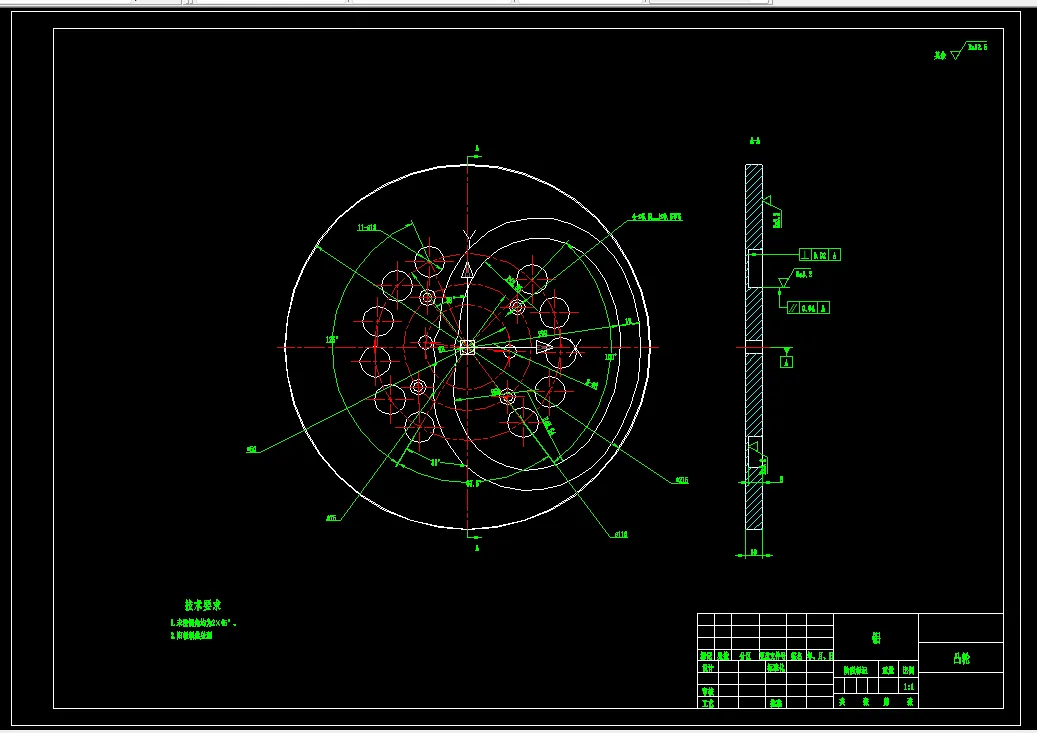Select the 重量 title block cell
Viewport: 1037px width, 733px height.
(888, 670)
